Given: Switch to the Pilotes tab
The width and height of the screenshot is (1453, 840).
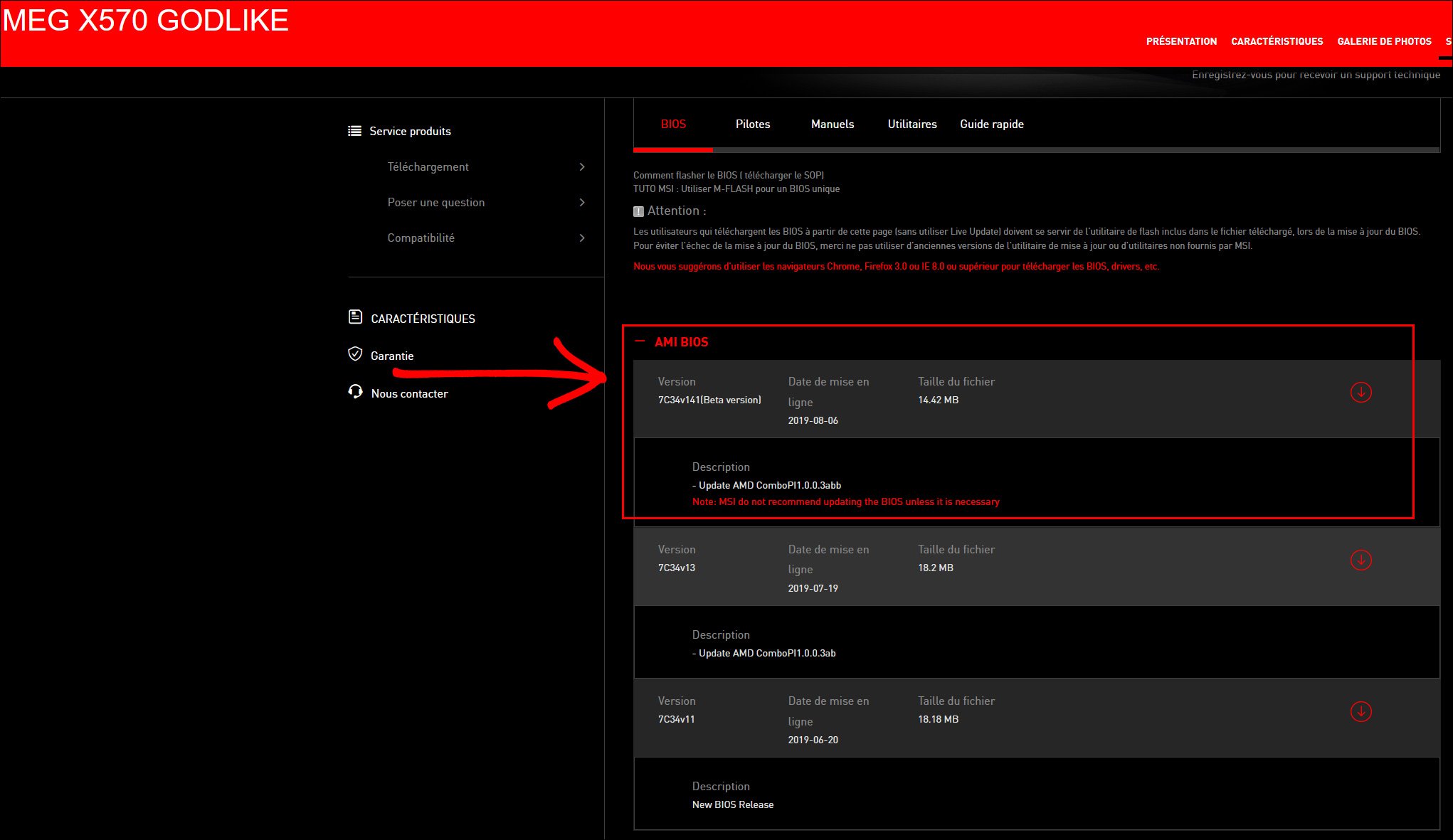Looking at the screenshot, I should tap(753, 124).
